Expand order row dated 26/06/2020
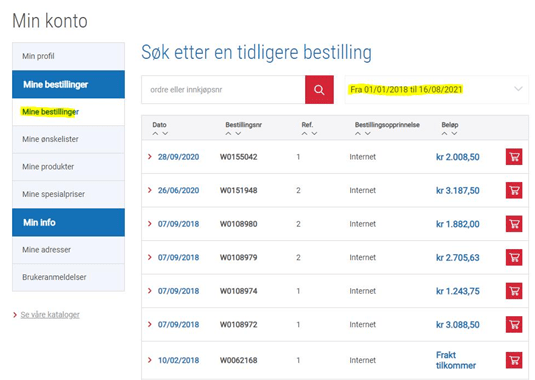 coord(149,190)
